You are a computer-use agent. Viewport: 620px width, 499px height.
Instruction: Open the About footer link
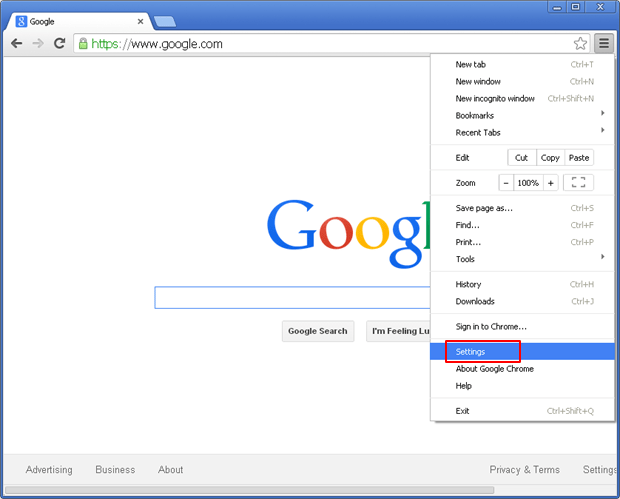tap(170, 470)
